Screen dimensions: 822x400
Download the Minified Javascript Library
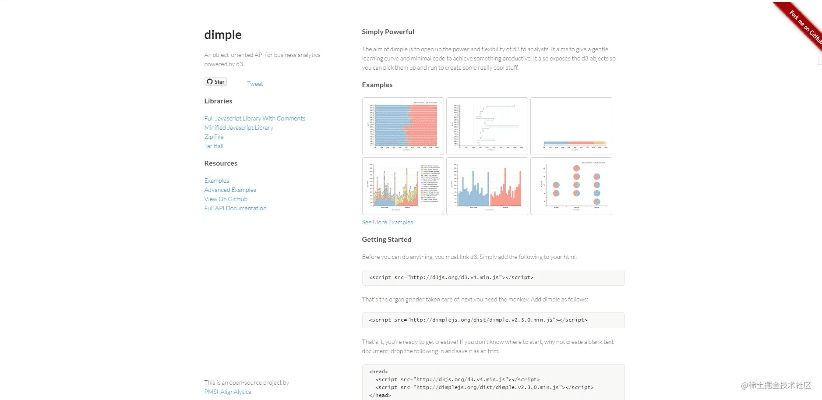(x=237, y=127)
